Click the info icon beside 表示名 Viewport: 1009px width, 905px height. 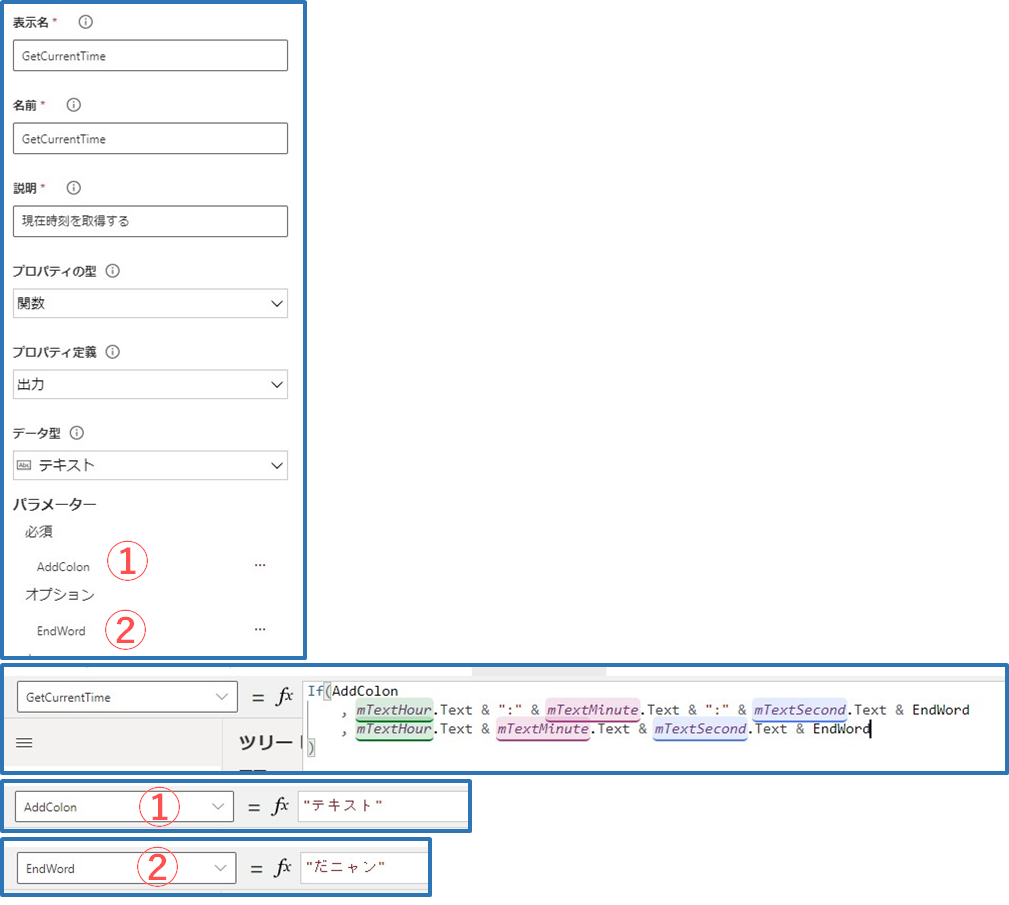[85, 22]
